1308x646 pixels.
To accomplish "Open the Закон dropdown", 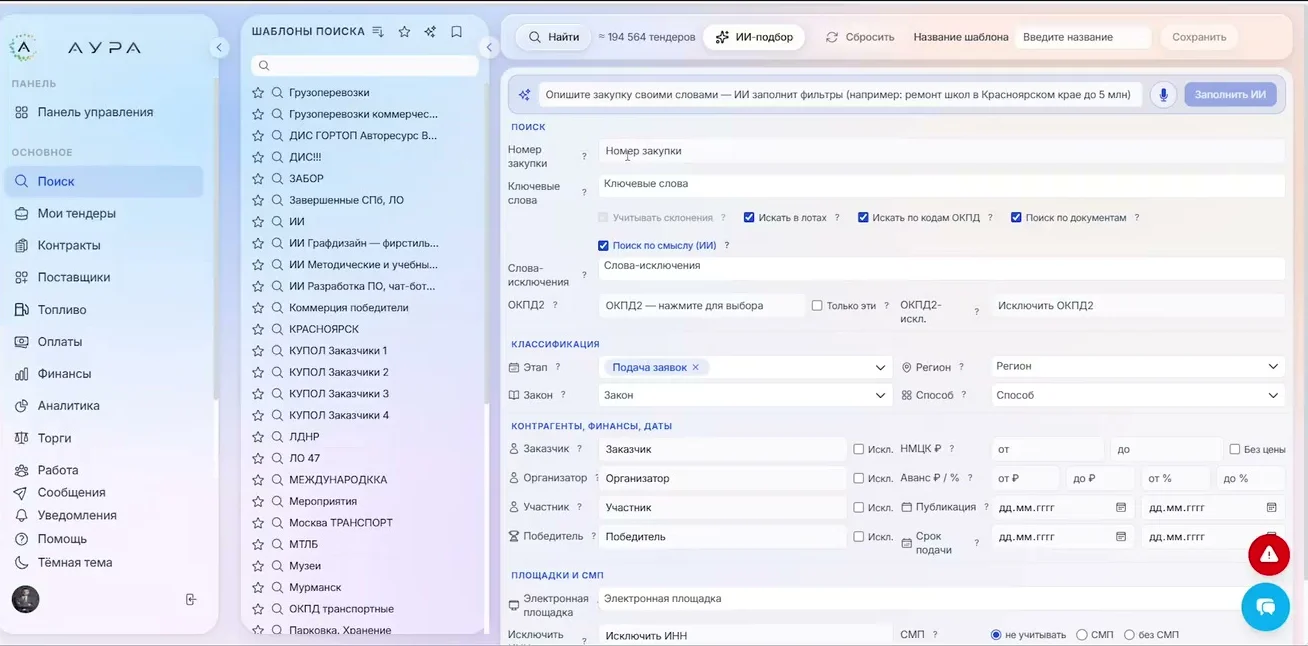I will tap(744, 395).
